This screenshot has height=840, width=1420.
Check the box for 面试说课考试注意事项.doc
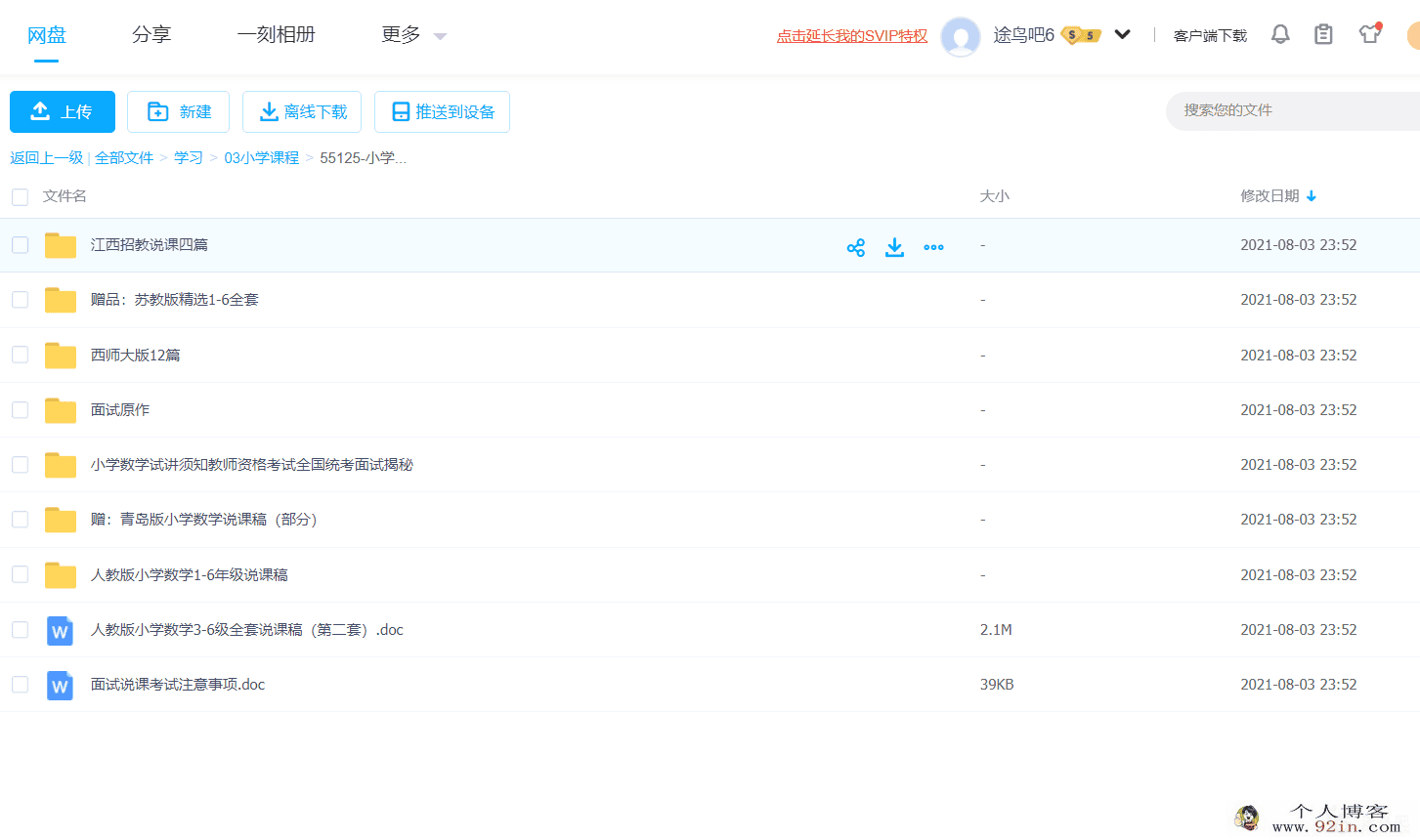20,685
